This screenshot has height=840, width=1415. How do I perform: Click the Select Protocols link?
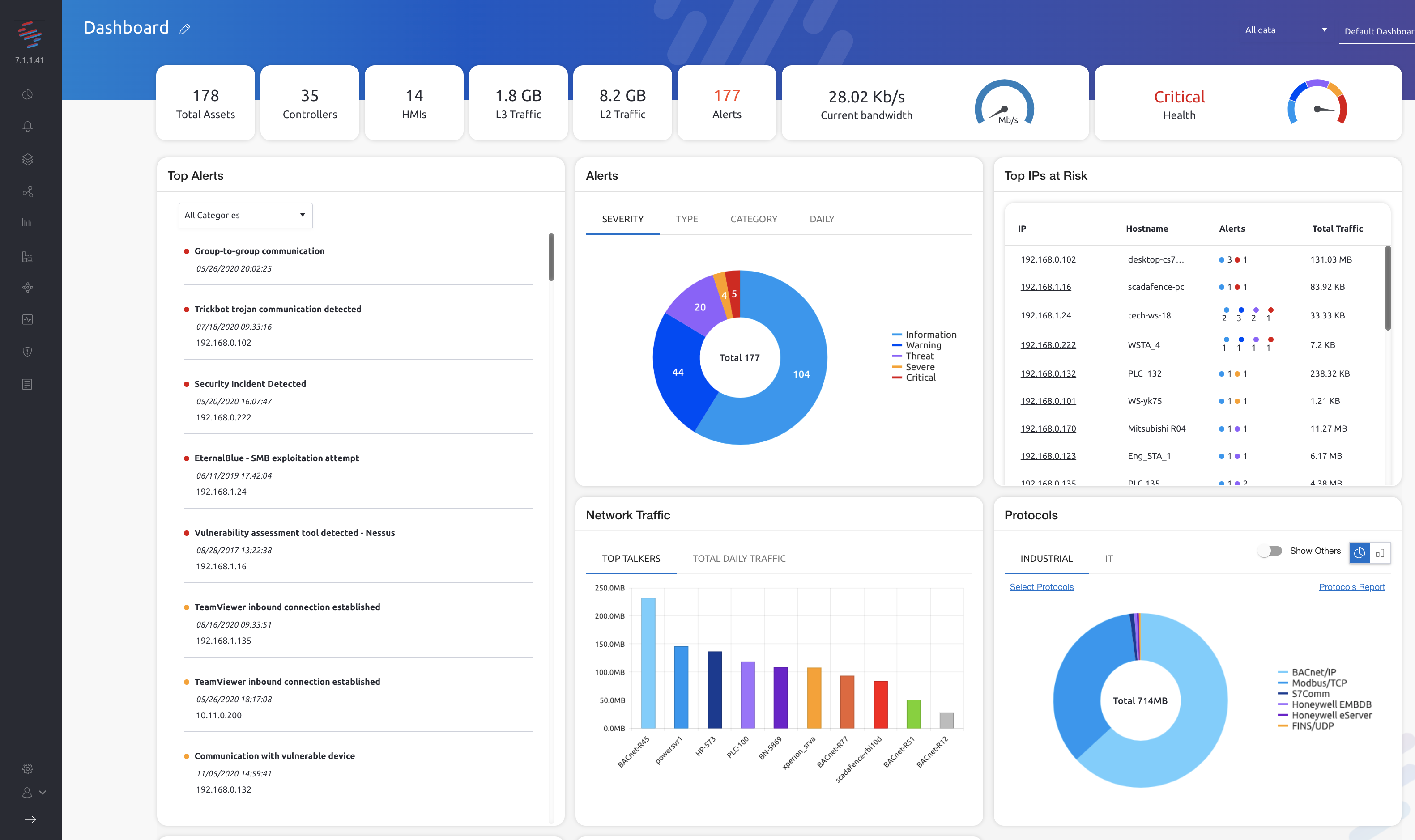tap(1041, 587)
